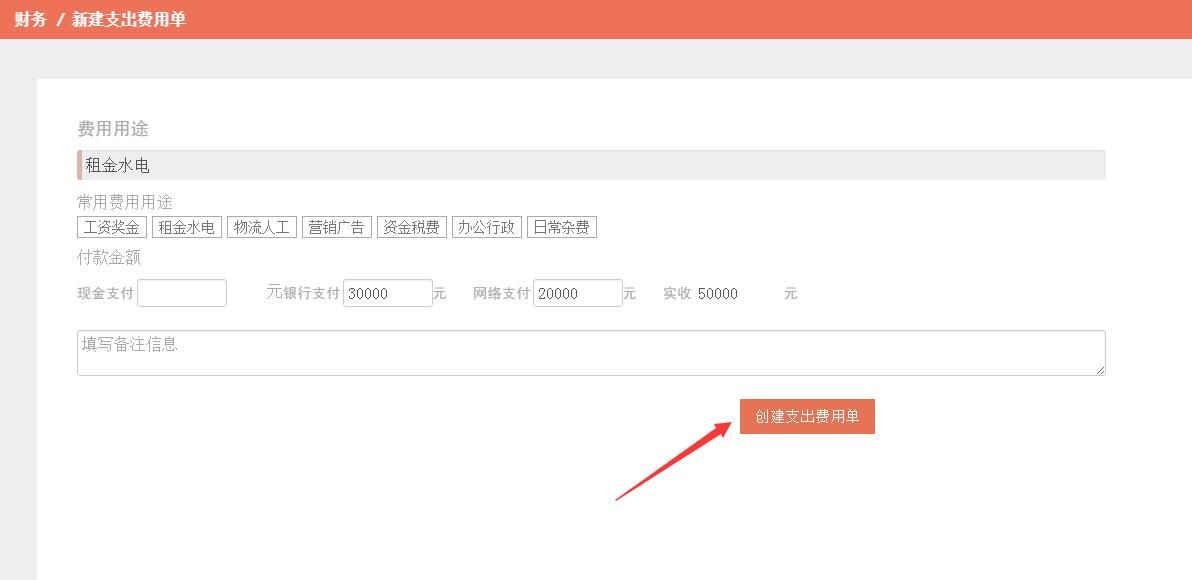Viewport: 1192px width, 580px height.
Task: Focus the 网络支付 field showing 20000
Action: point(577,293)
